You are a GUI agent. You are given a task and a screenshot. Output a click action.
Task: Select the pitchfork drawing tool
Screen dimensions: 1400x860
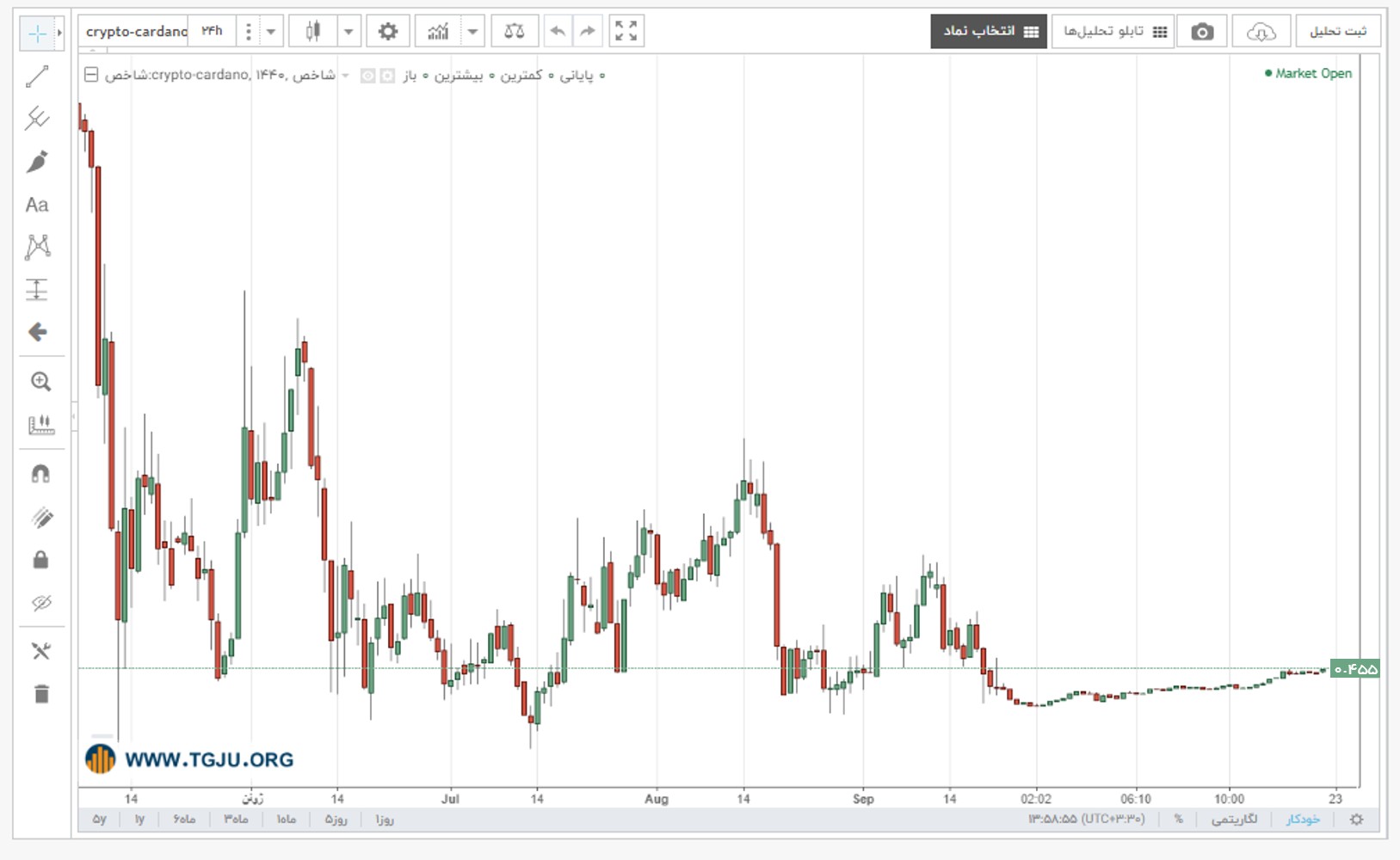37,119
